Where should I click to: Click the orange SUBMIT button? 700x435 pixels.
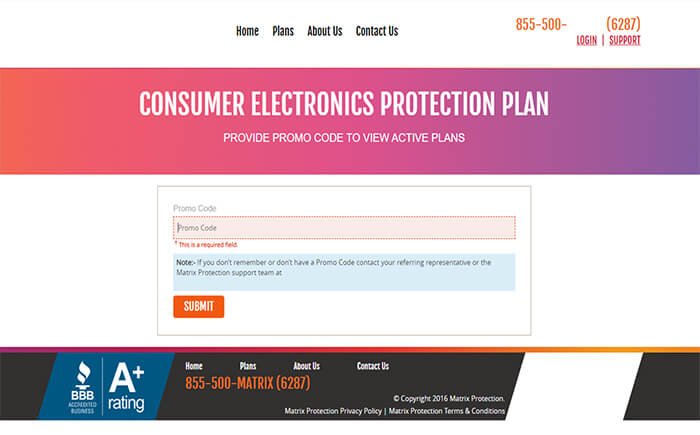[199, 306]
